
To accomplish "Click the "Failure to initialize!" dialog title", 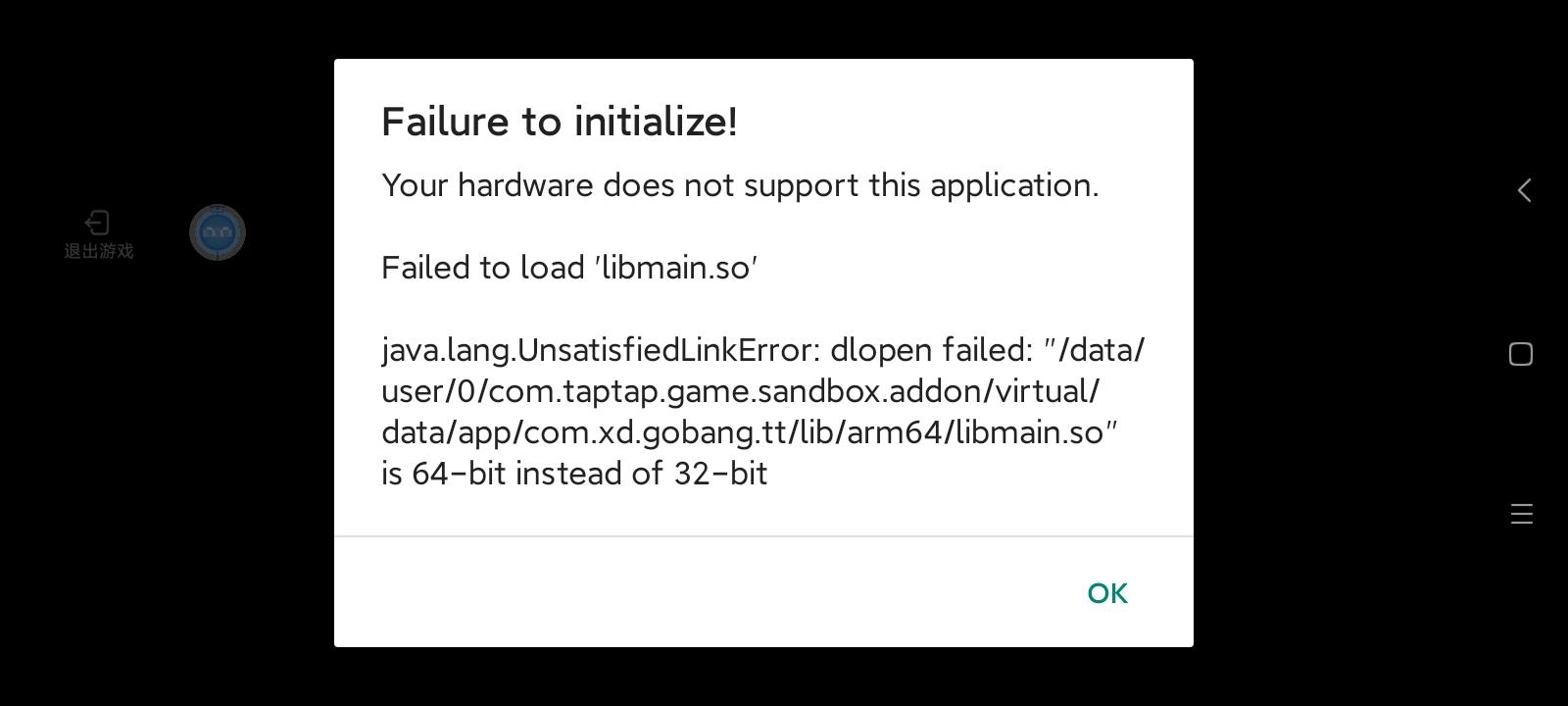I will pos(559,122).
